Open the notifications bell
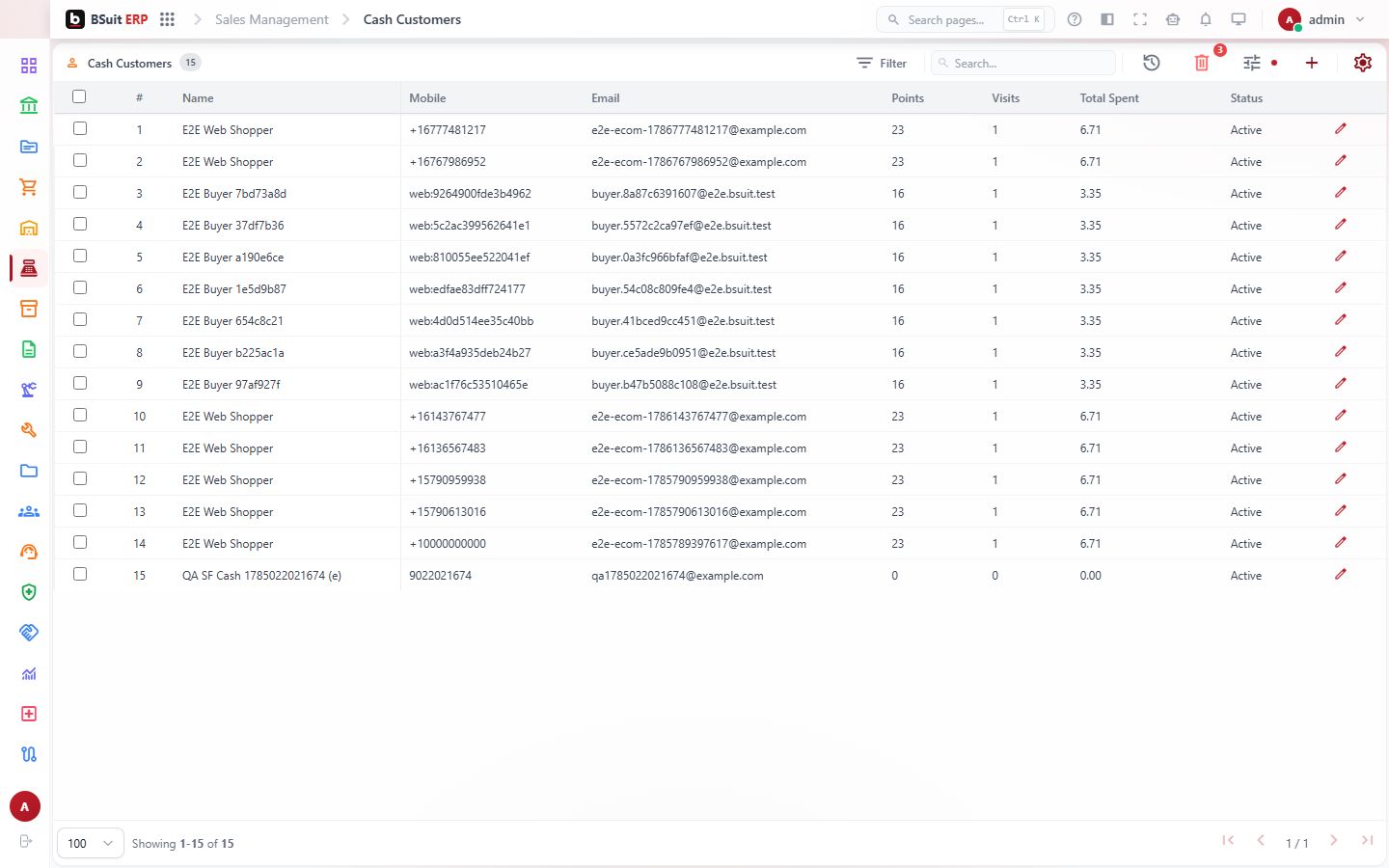 tap(1206, 19)
